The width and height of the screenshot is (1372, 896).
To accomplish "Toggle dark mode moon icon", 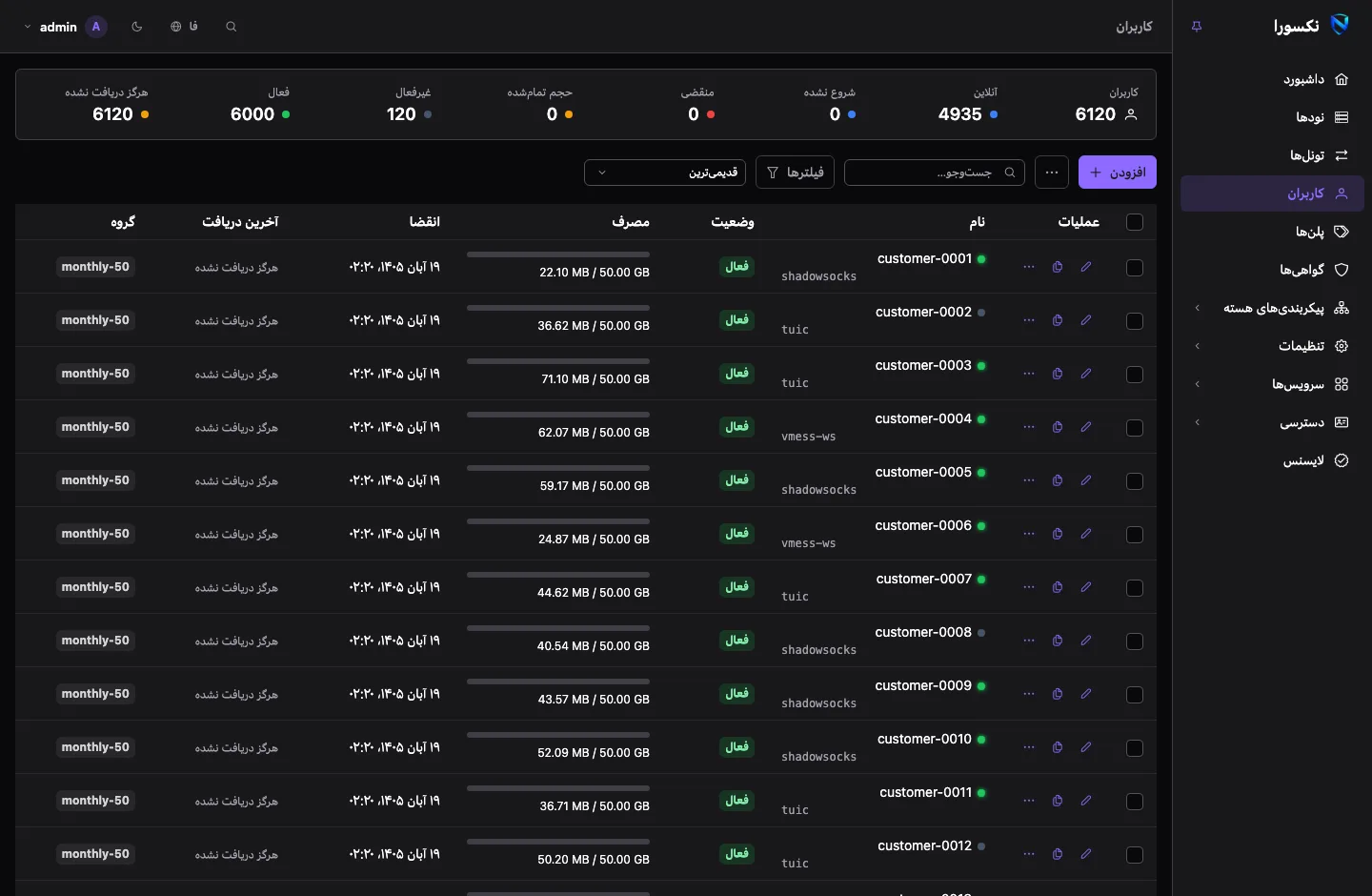I will tap(137, 27).
